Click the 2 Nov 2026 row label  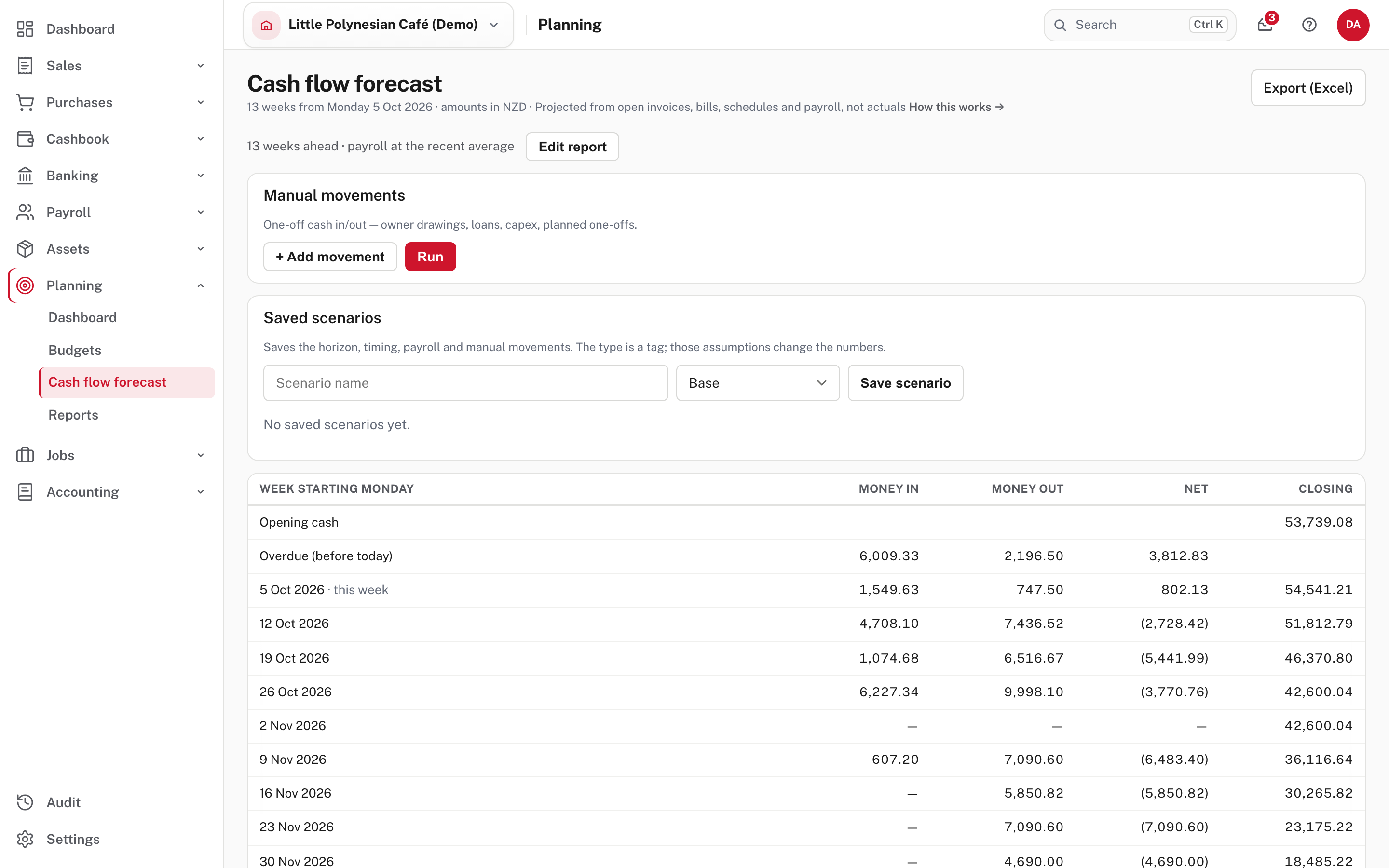tap(292, 726)
